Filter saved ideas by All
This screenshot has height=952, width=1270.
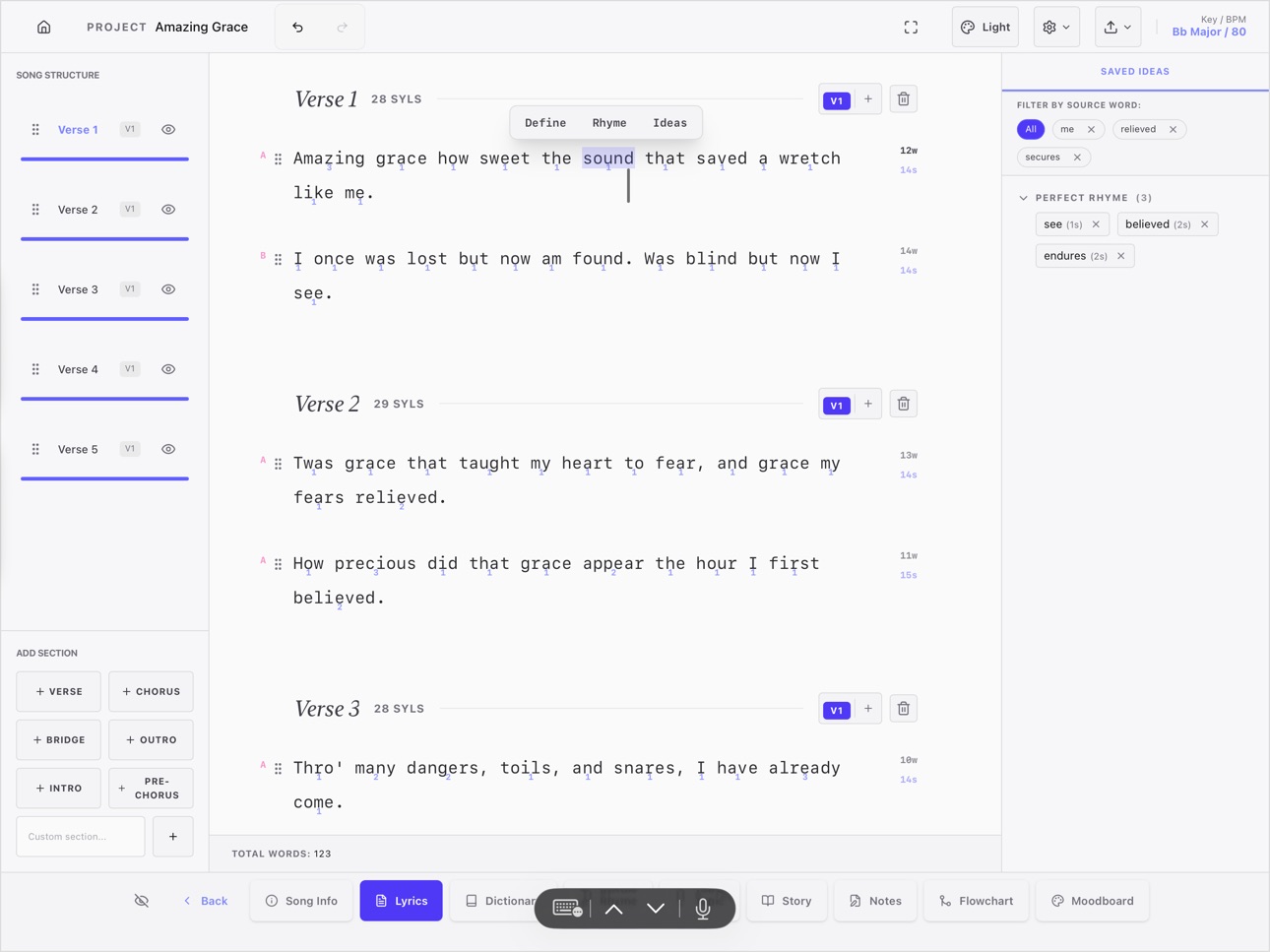click(x=1031, y=129)
